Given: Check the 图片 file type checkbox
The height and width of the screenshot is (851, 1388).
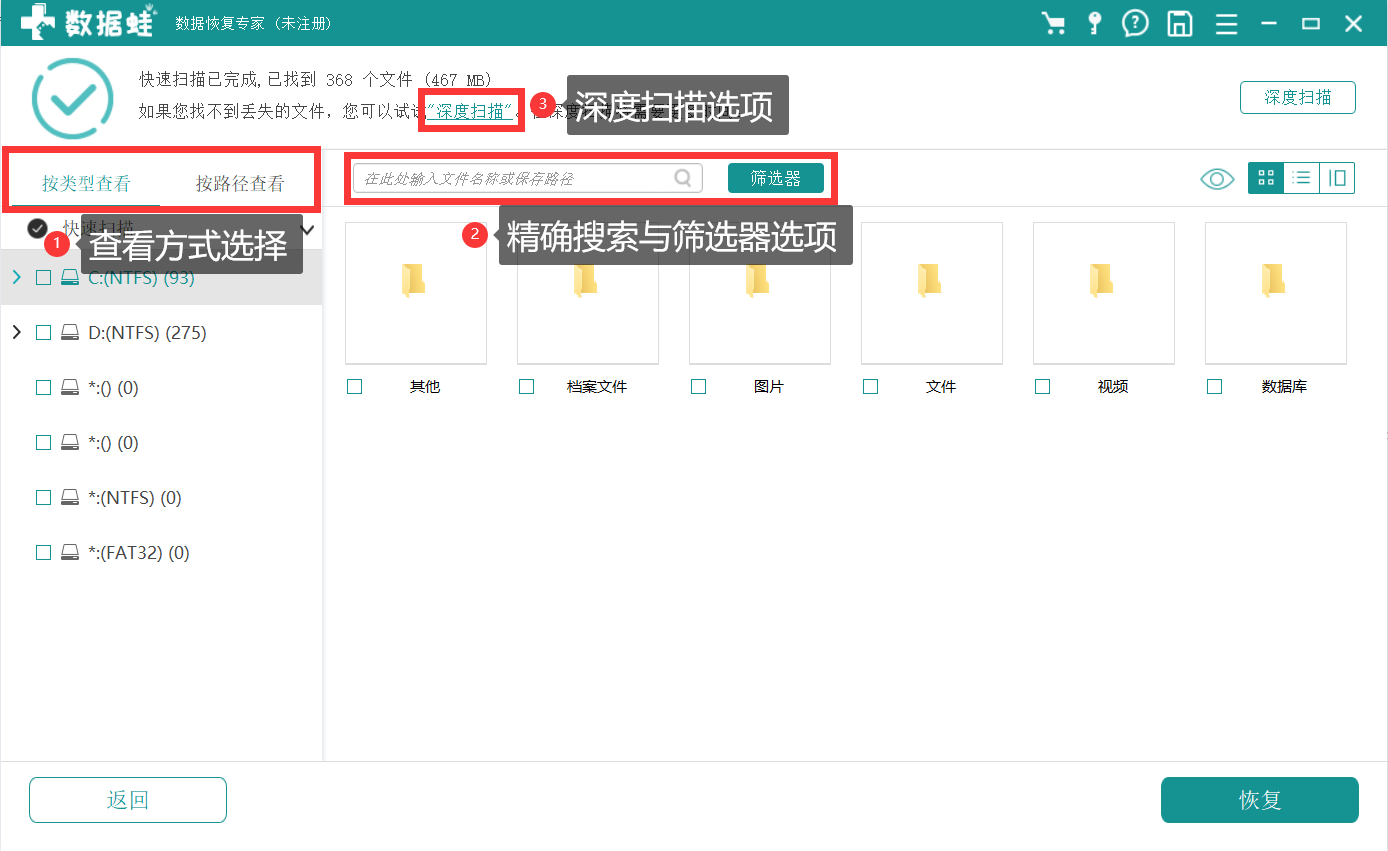Looking at the screenshot, I should (x=698, y=386).
